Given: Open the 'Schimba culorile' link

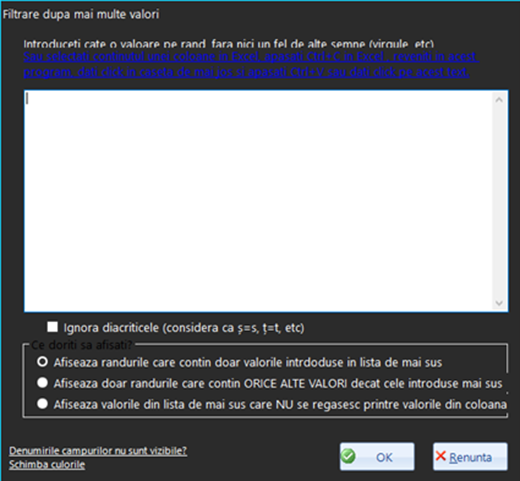Looking at the screenshot, I should pos(47,465).
